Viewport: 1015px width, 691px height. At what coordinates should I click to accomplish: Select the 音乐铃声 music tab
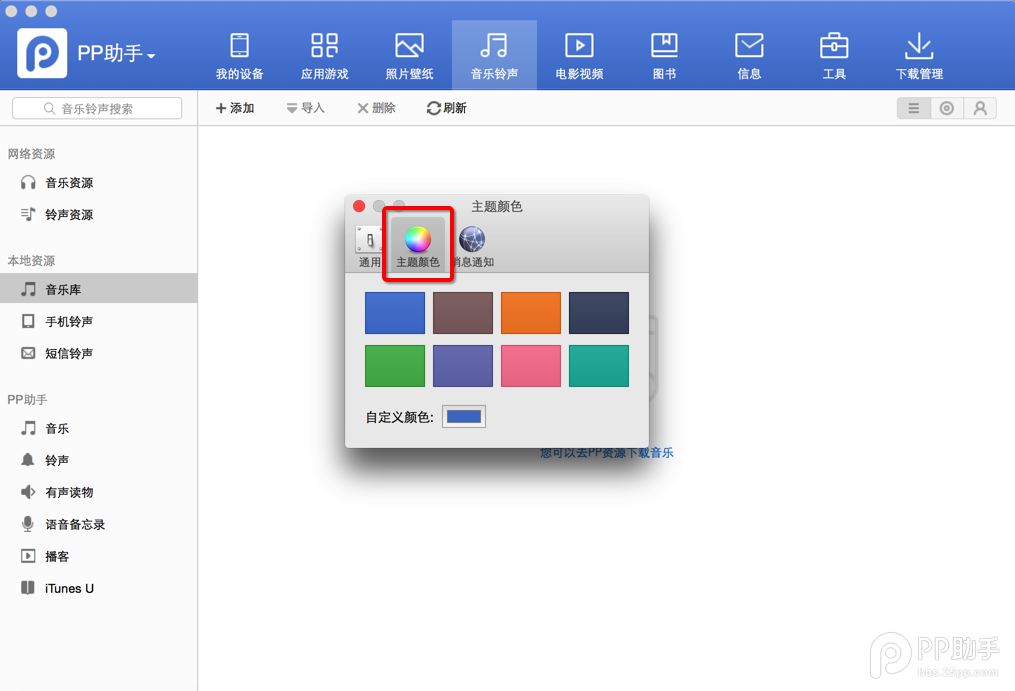click(x=494, y=56)
